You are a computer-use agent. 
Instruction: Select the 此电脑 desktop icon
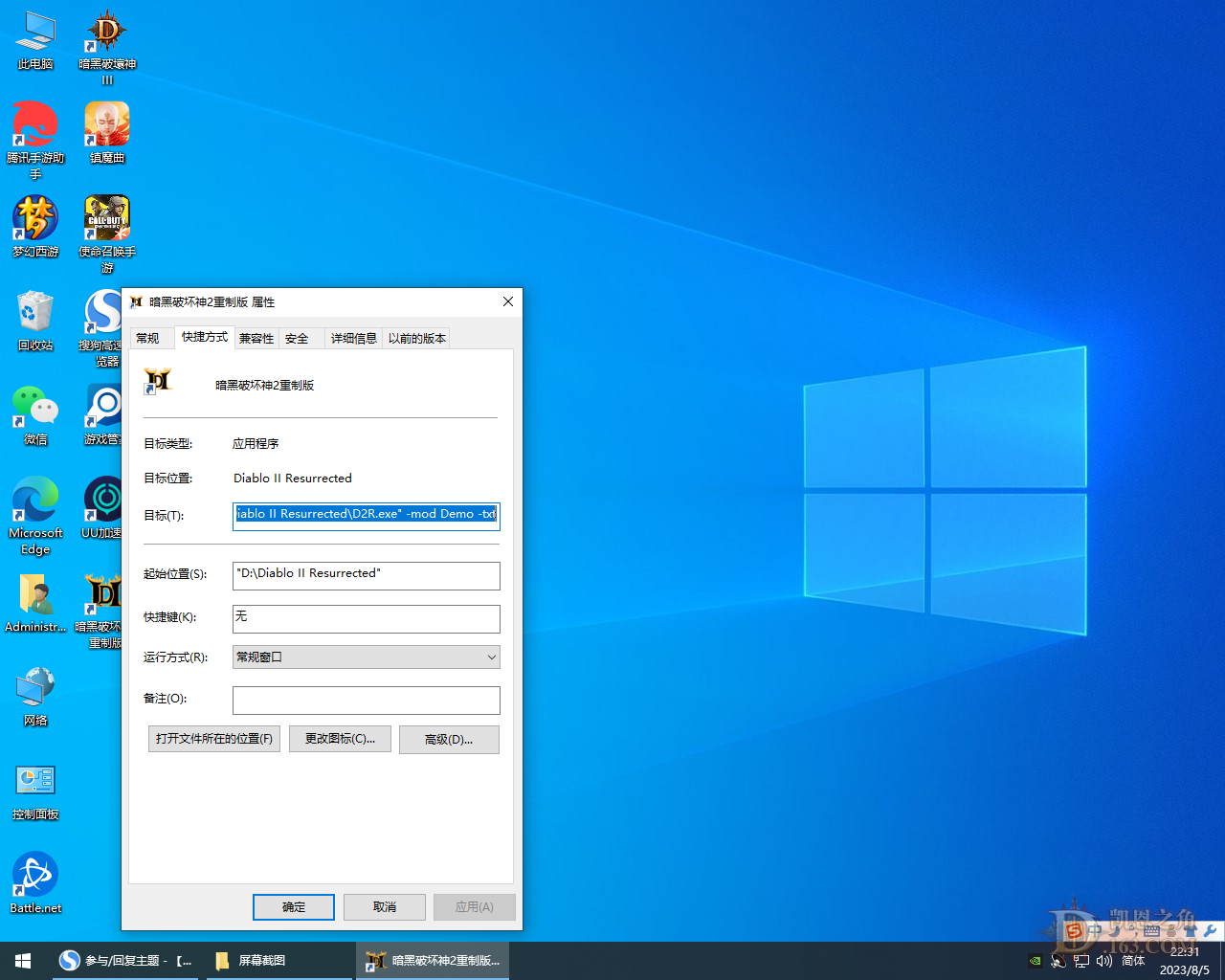(35, 40)
